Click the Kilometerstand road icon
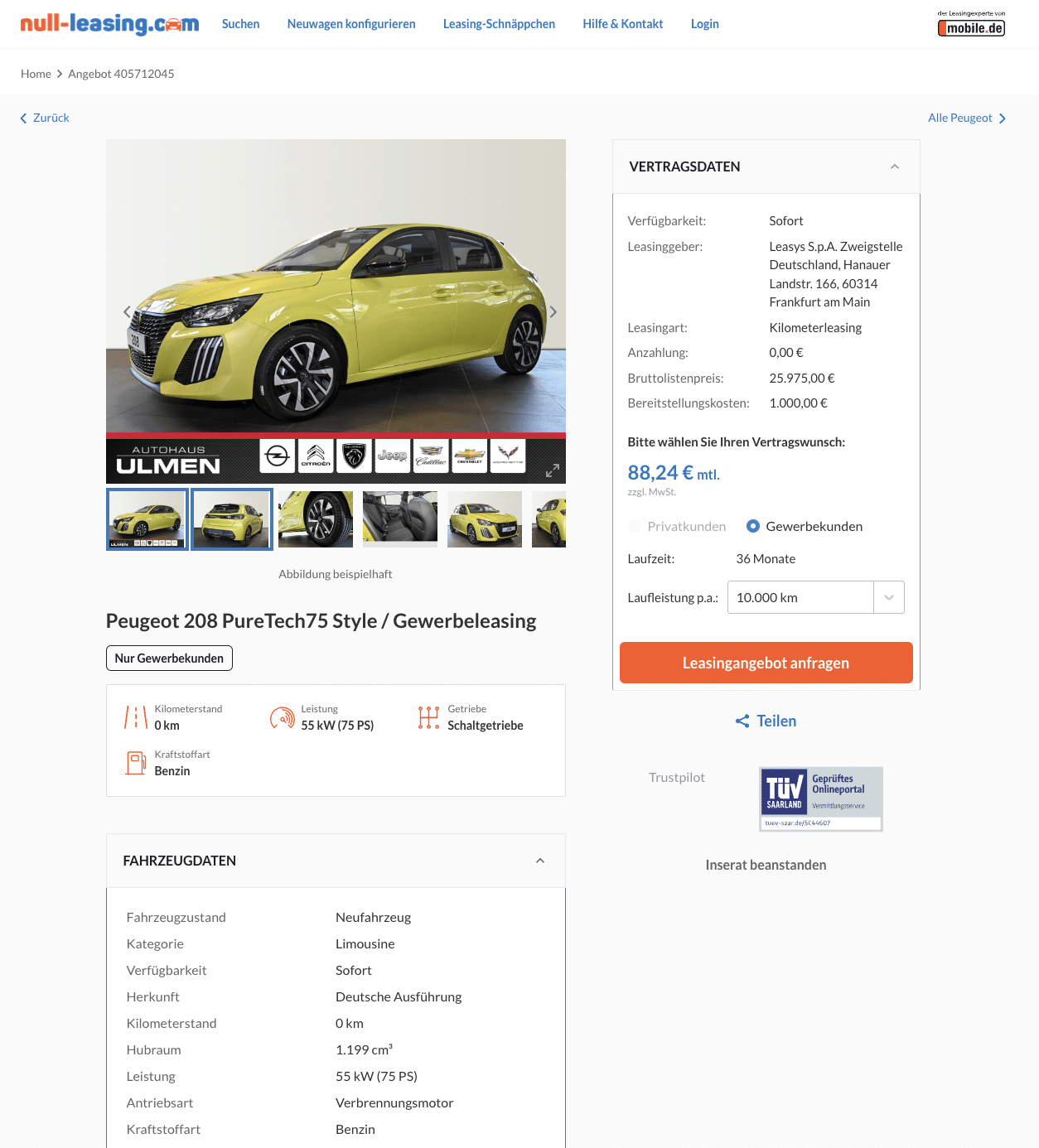 (x=136, y=717)
